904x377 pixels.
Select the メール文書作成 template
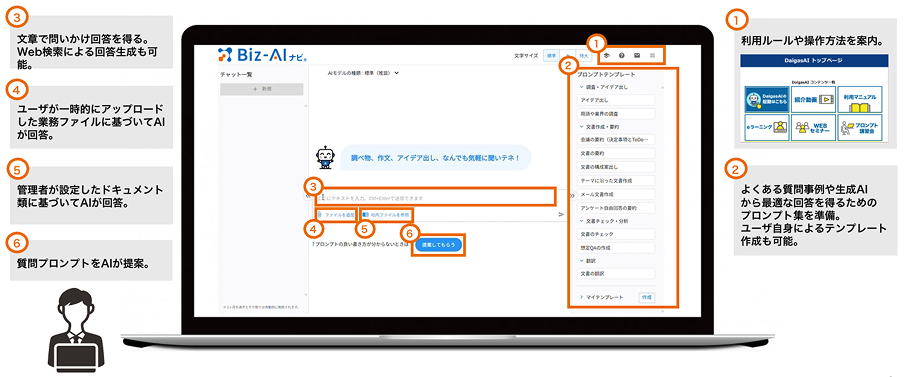(616, 194)
